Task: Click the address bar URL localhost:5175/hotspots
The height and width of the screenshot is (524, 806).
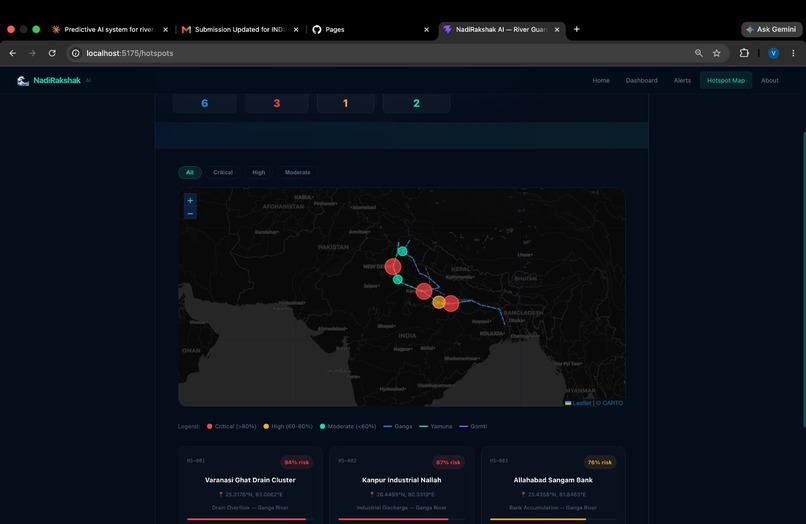Action: [130, 53]
